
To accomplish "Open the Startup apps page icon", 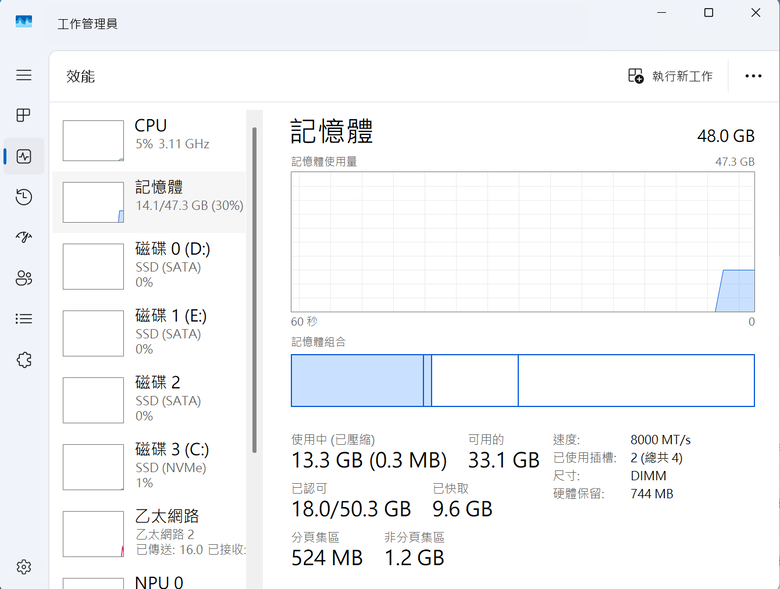I will tap(23, 237).
